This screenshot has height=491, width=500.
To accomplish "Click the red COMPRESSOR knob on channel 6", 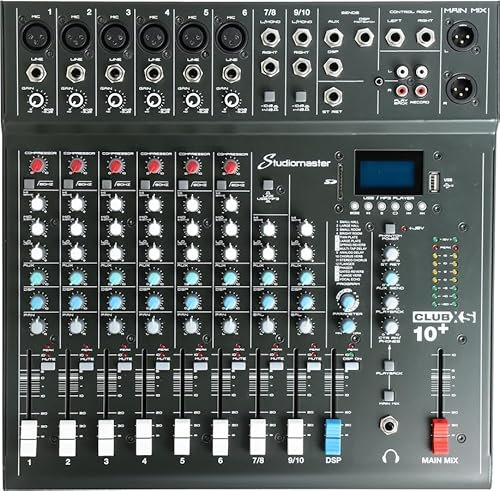I will click(230, 166).
